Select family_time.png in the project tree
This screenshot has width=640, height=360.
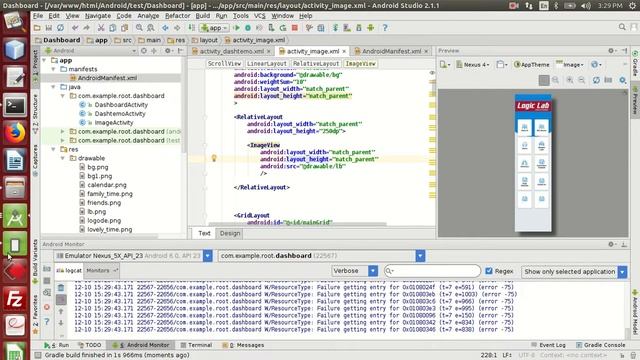point(109,194)
